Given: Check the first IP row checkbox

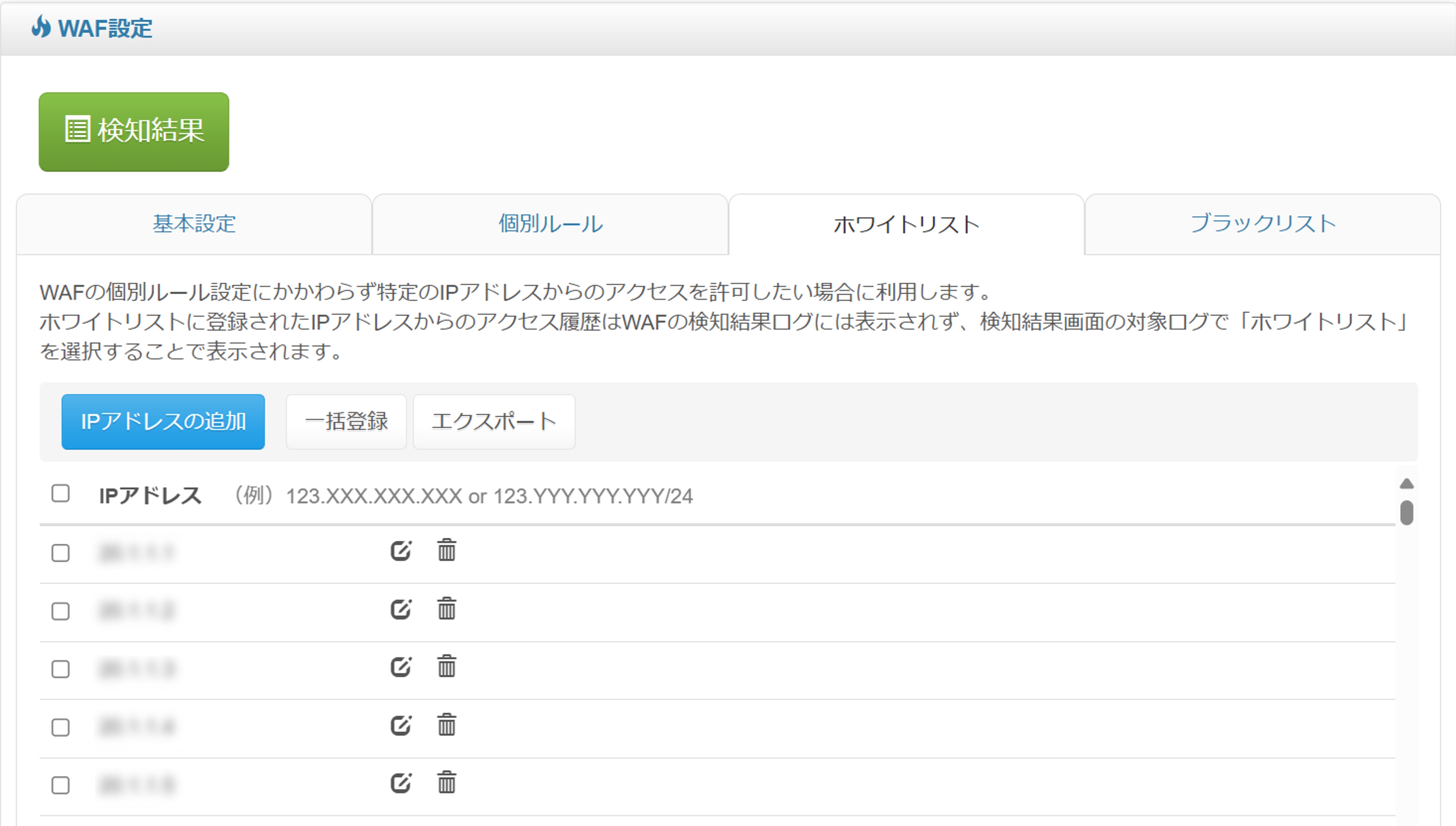Looking at the screenshot, I should [x=61, y=553].
